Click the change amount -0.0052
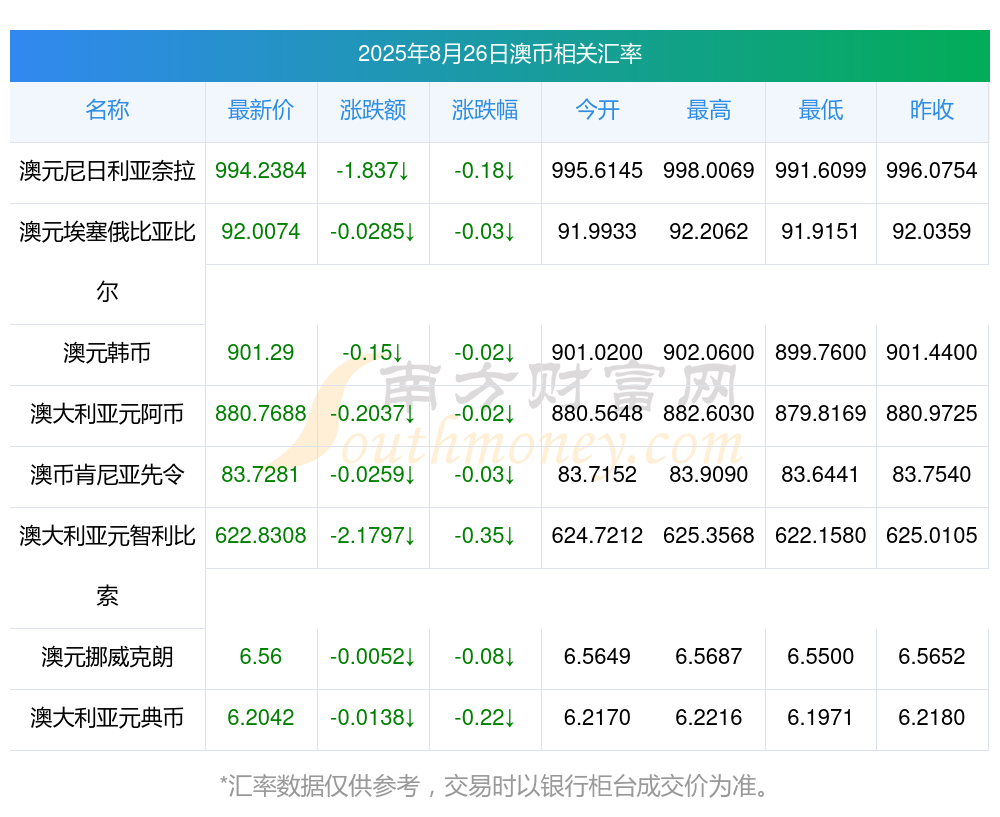This screenshot has height=817, width=1000. [x=373, y=657]
